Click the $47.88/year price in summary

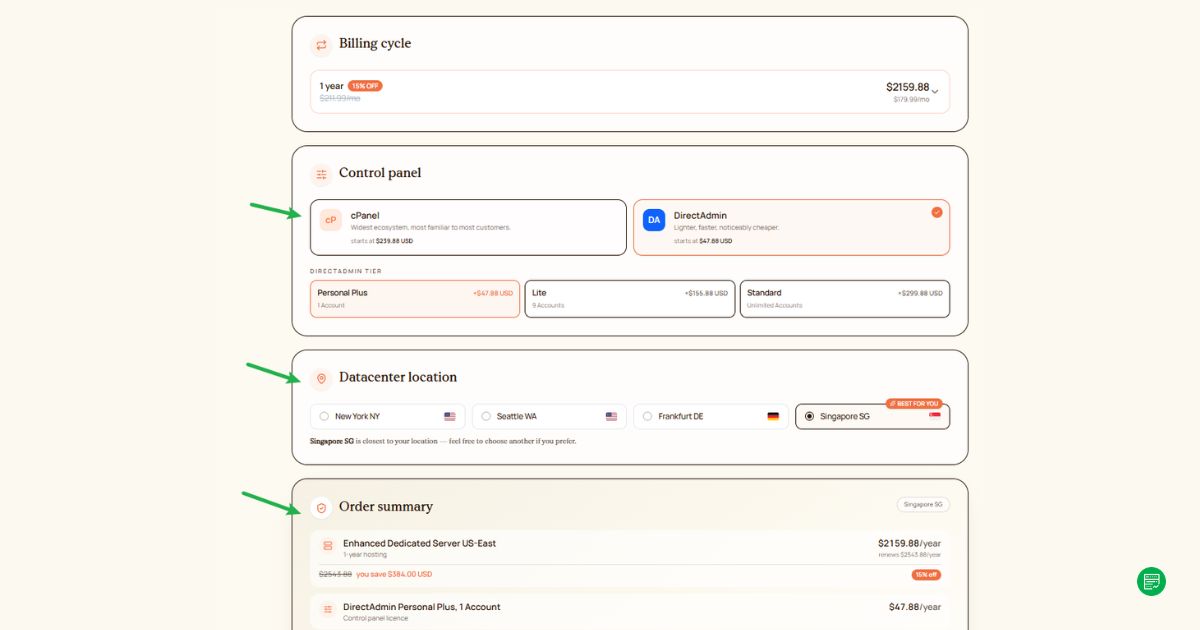point(915,607)
